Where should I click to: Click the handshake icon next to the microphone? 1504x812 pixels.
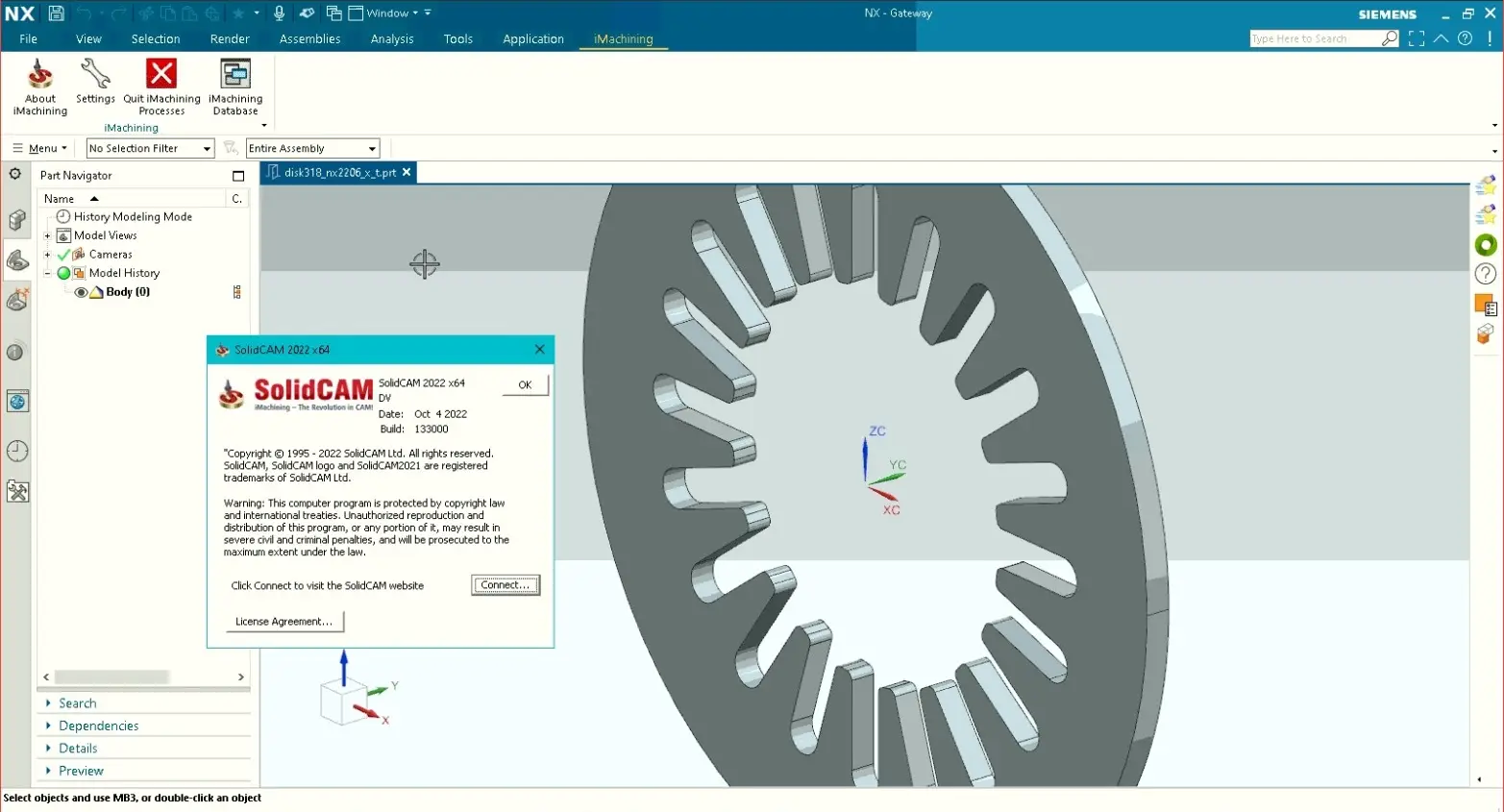click(x=307, y=13)
